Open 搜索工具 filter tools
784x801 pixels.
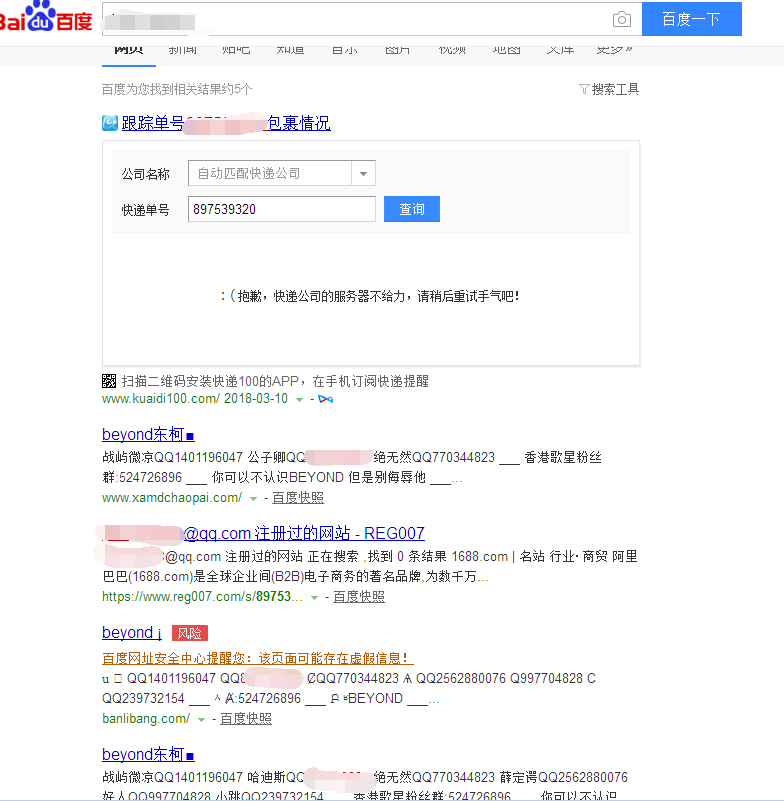coord(615,89)
